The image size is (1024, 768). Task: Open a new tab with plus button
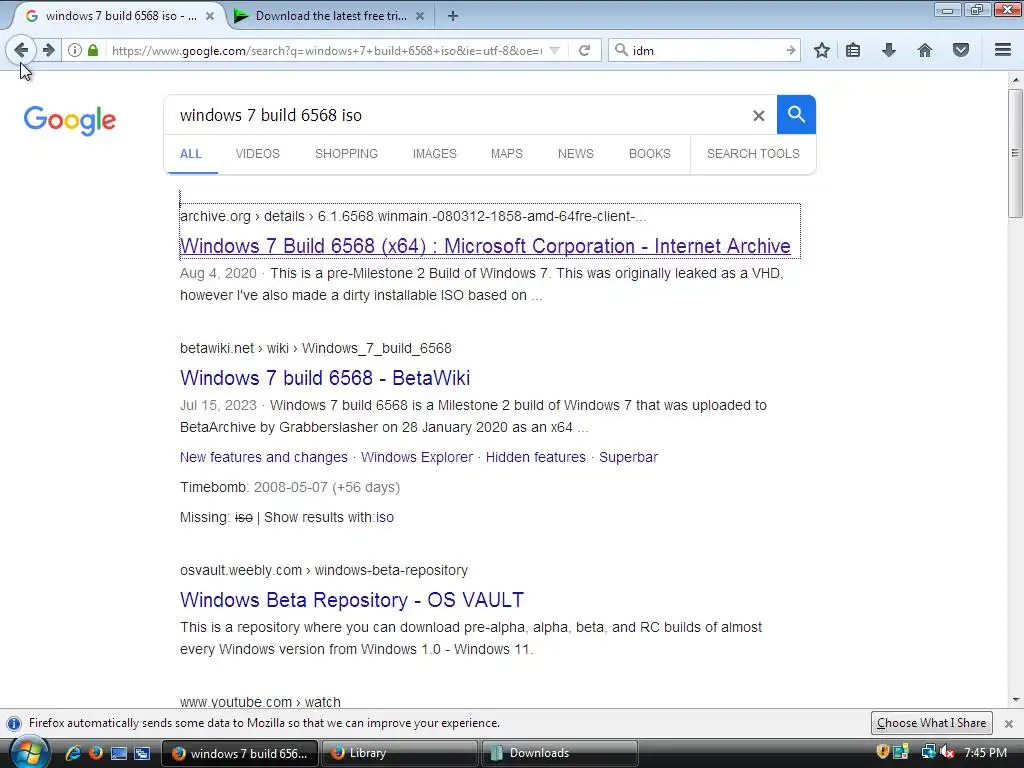pos(453,16)
